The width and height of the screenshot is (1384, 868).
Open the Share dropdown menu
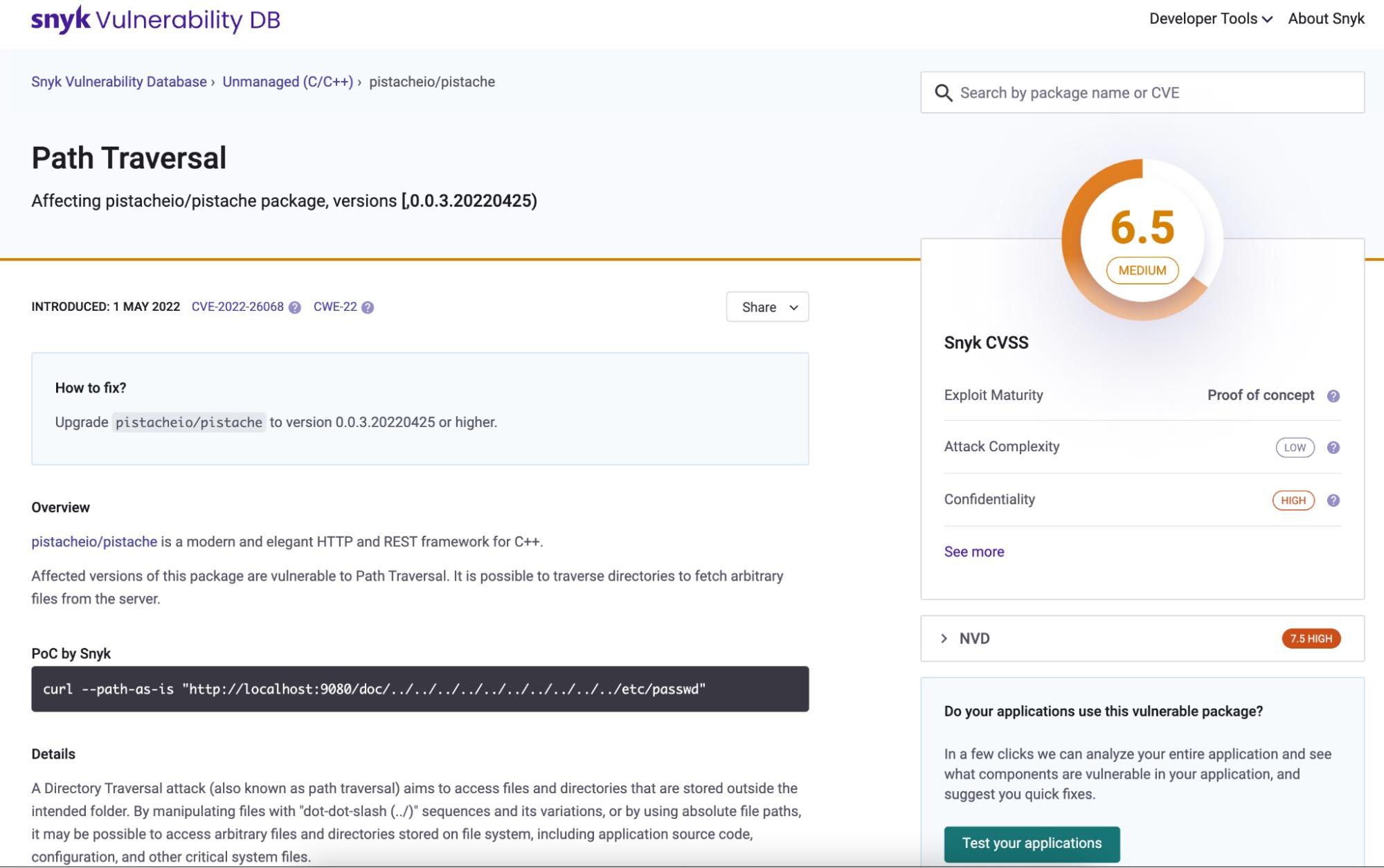click(x=768, y=307)
